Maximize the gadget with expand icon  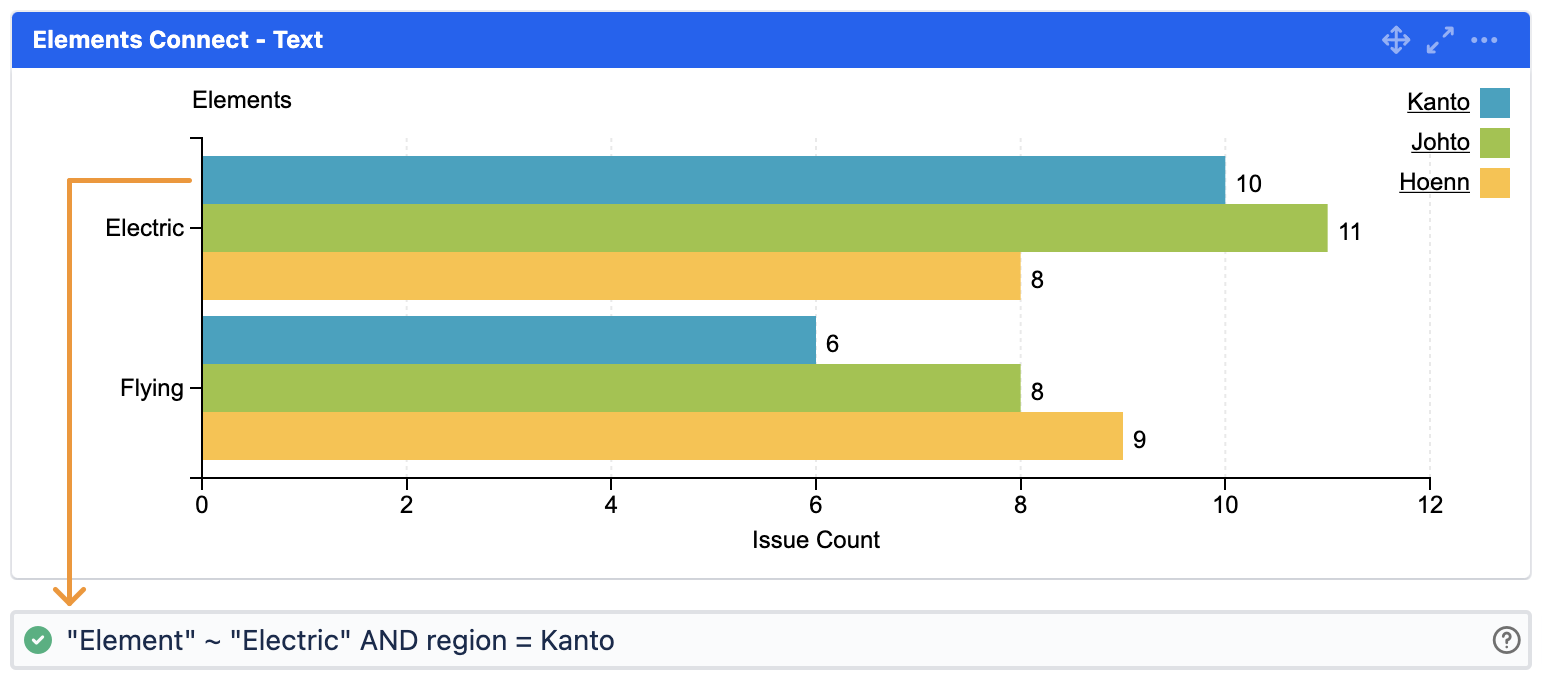tap(1440, 41)
